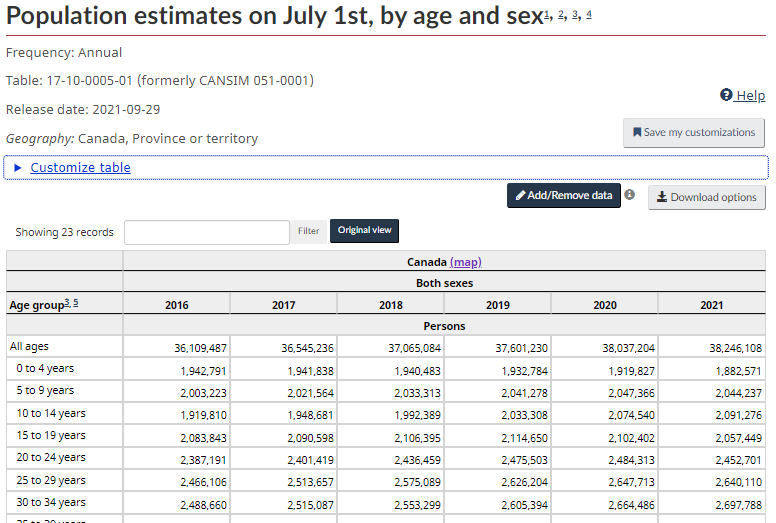Open the Help link

[x=742, y=95]
